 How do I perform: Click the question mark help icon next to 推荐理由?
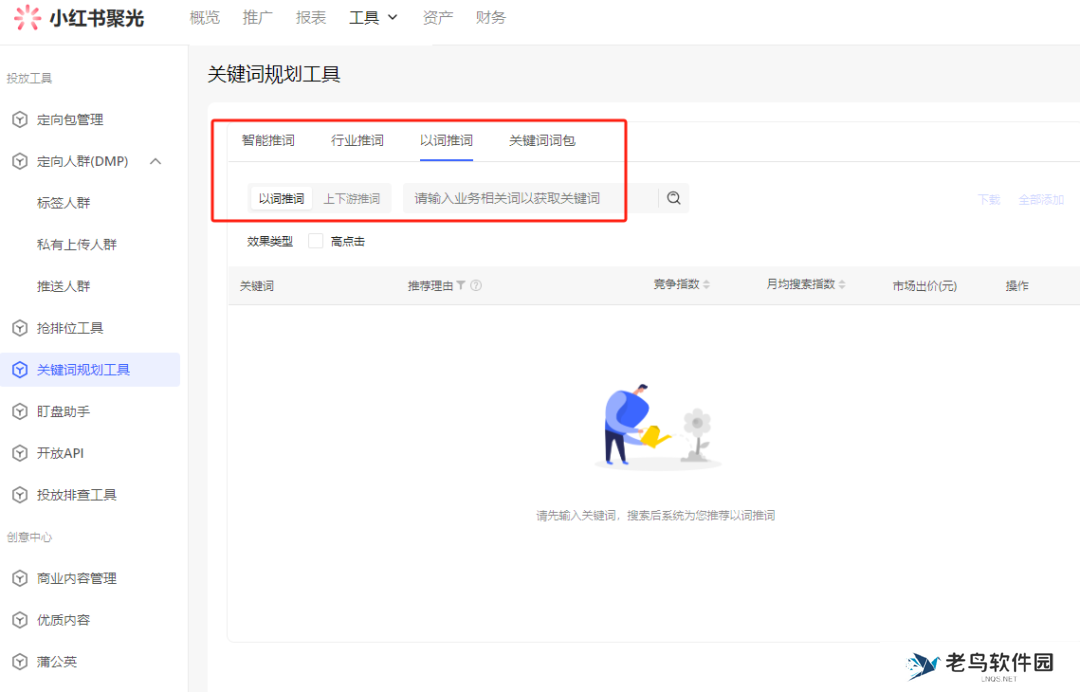click(x=476, y=285)
